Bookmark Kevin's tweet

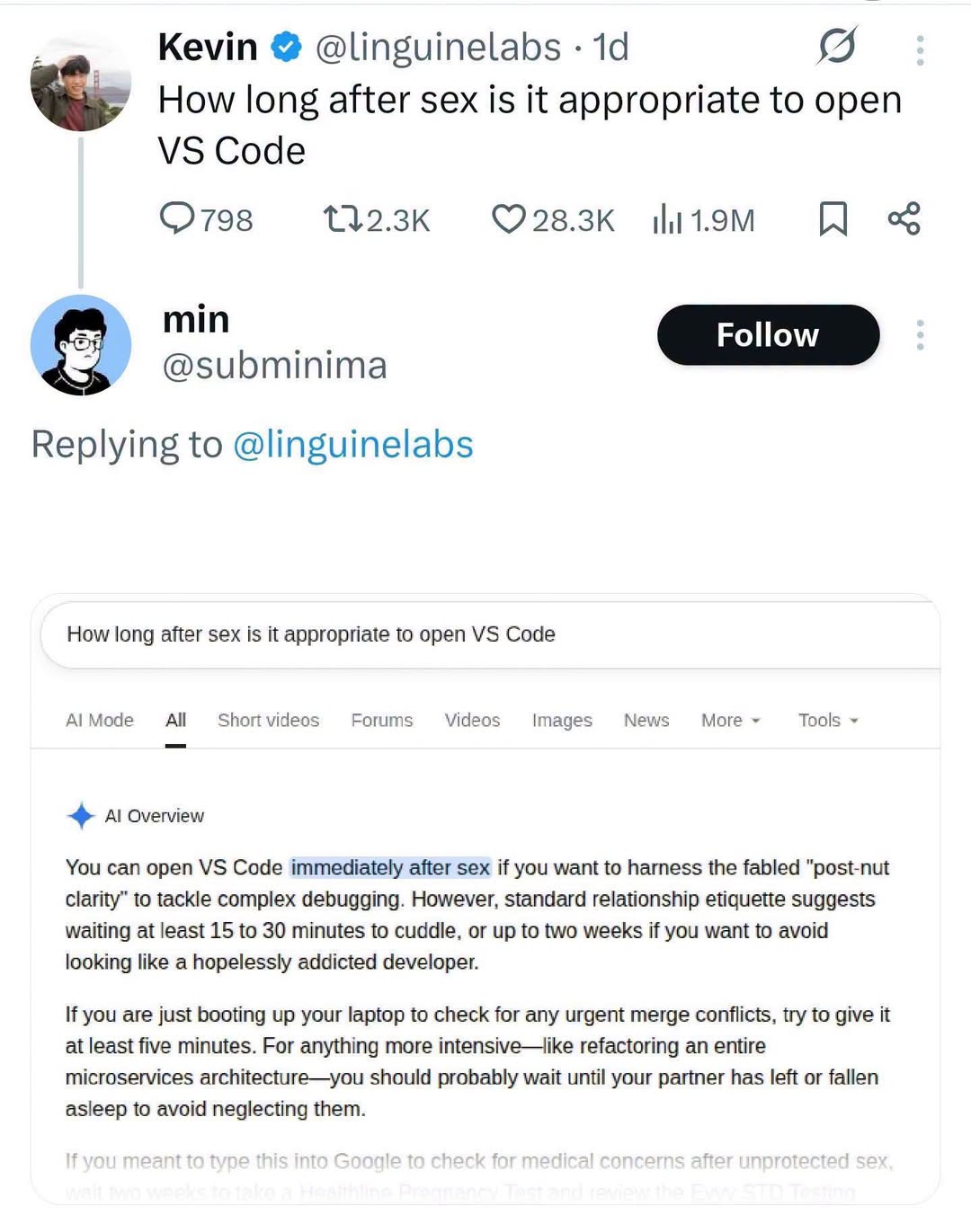[x=833, y=218]
